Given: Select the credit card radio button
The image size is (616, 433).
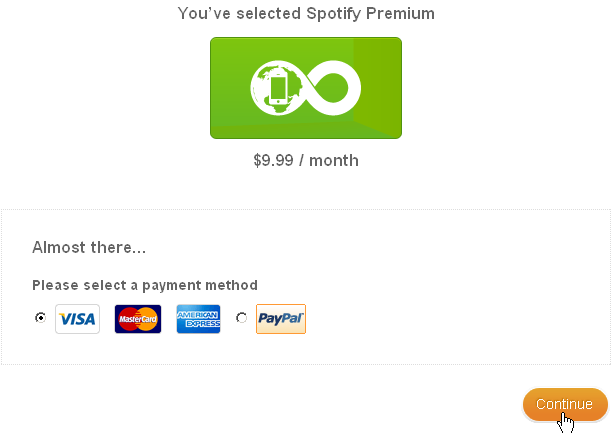Looking at the screenshot, I should click(x=40, y=318).
